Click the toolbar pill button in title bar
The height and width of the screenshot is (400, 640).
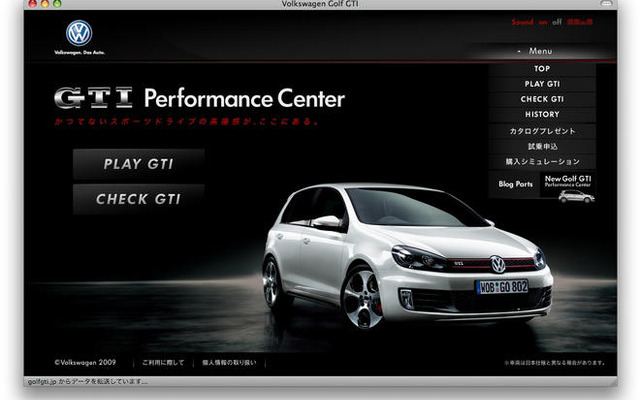coord(607,3)
